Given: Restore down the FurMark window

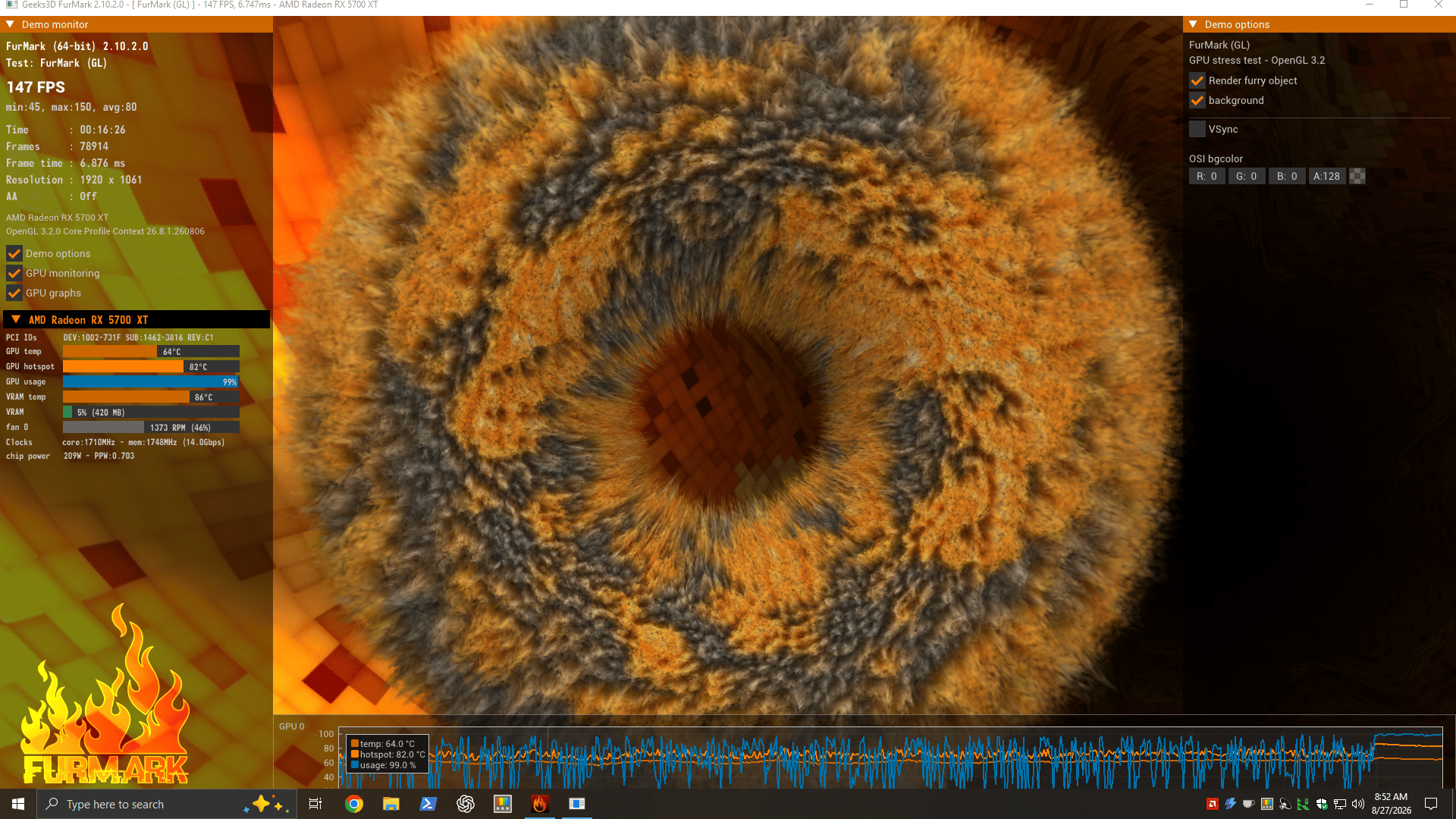Looking at the screenshot, I should pos(1404,5).
